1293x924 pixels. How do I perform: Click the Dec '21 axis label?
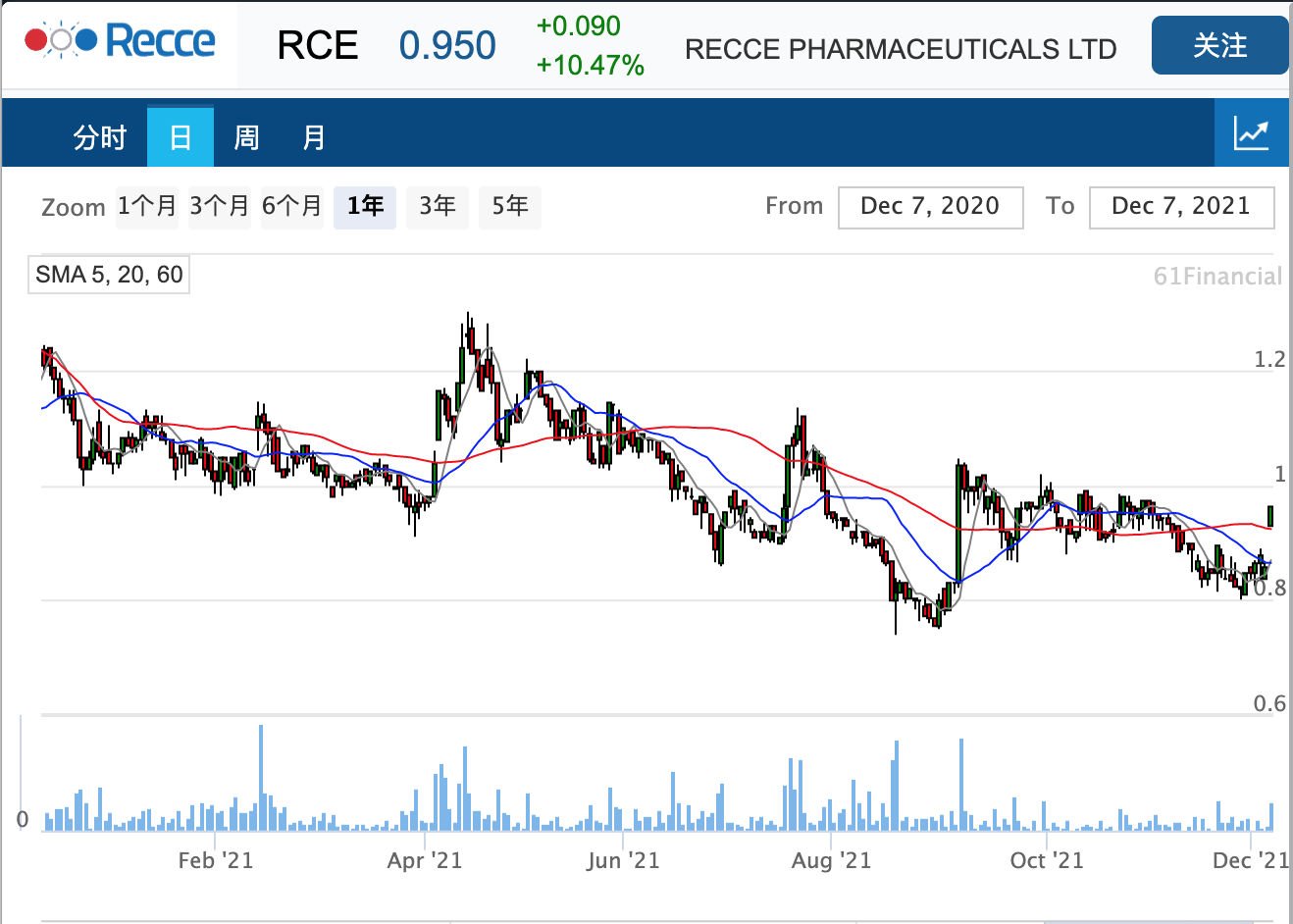pyautogui.click(x=1251, y=861)
